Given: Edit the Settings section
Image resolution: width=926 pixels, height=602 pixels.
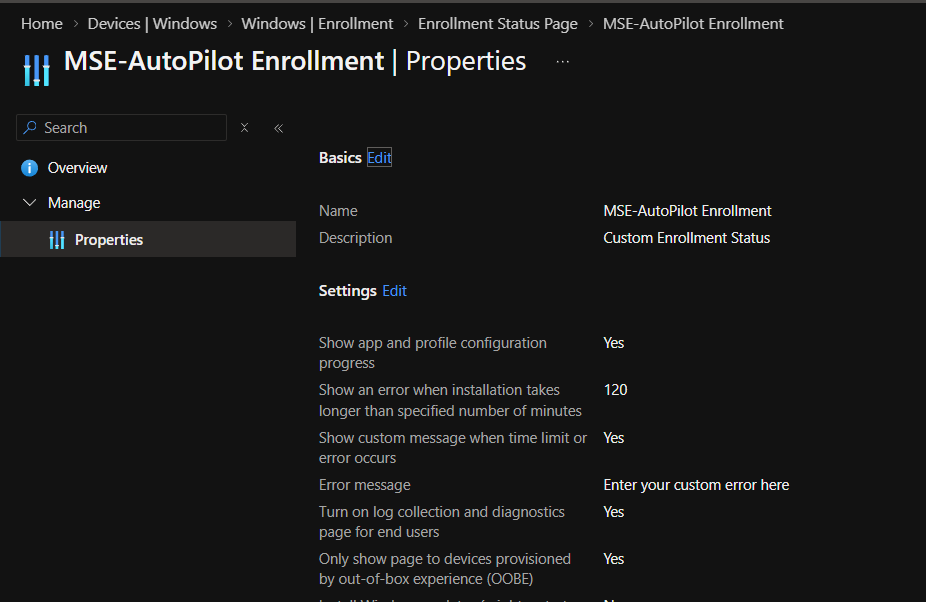Looking at the screenshot, I should point(394,291).
